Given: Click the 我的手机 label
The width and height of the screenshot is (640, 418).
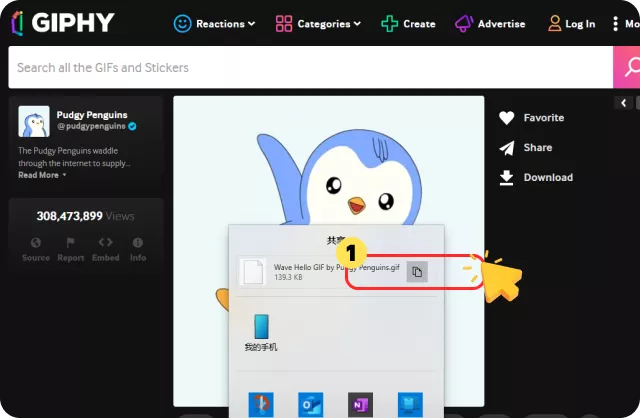Looking at the screenshot, I should point(261,347).
